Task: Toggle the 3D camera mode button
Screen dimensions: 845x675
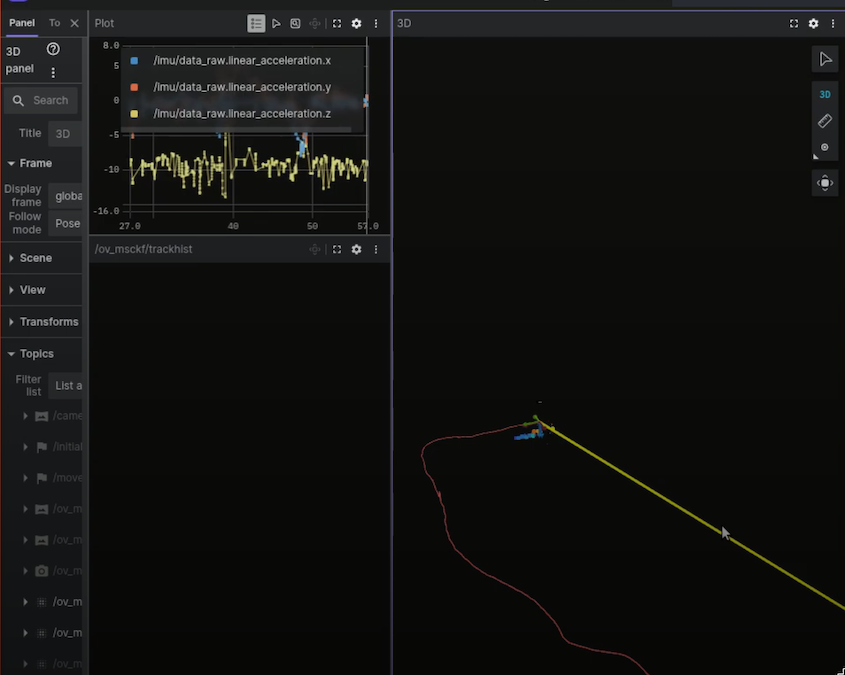Action: tap(825, 95)
